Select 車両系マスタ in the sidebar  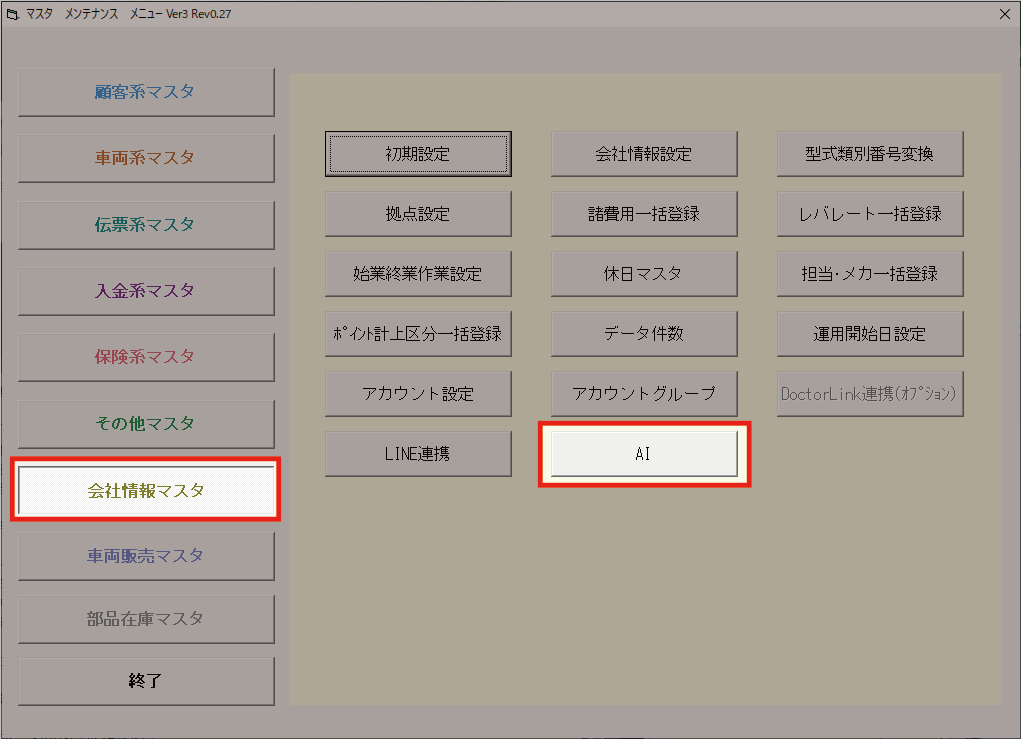[x=146, y=158]
